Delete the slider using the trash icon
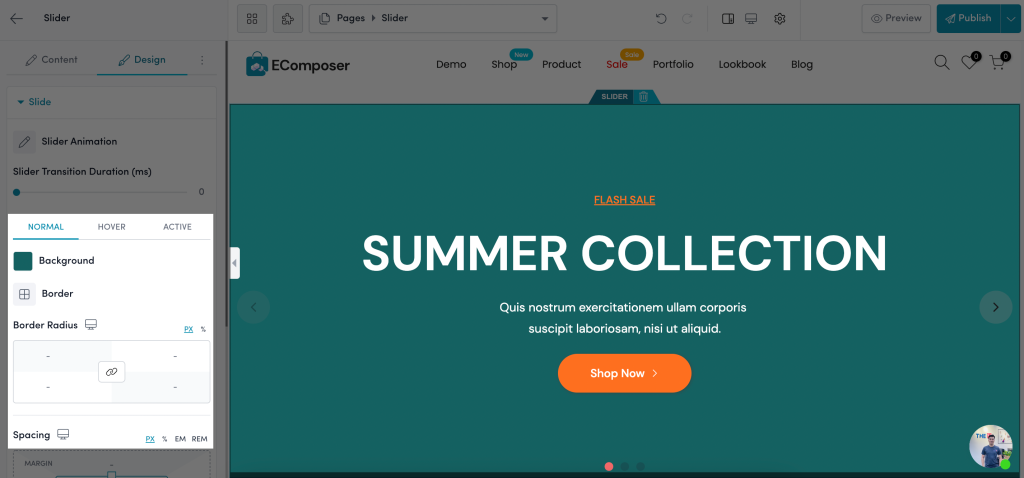The width and height of the screenshot is (1024, 478). pyautogui.click(x=643, y=97)
